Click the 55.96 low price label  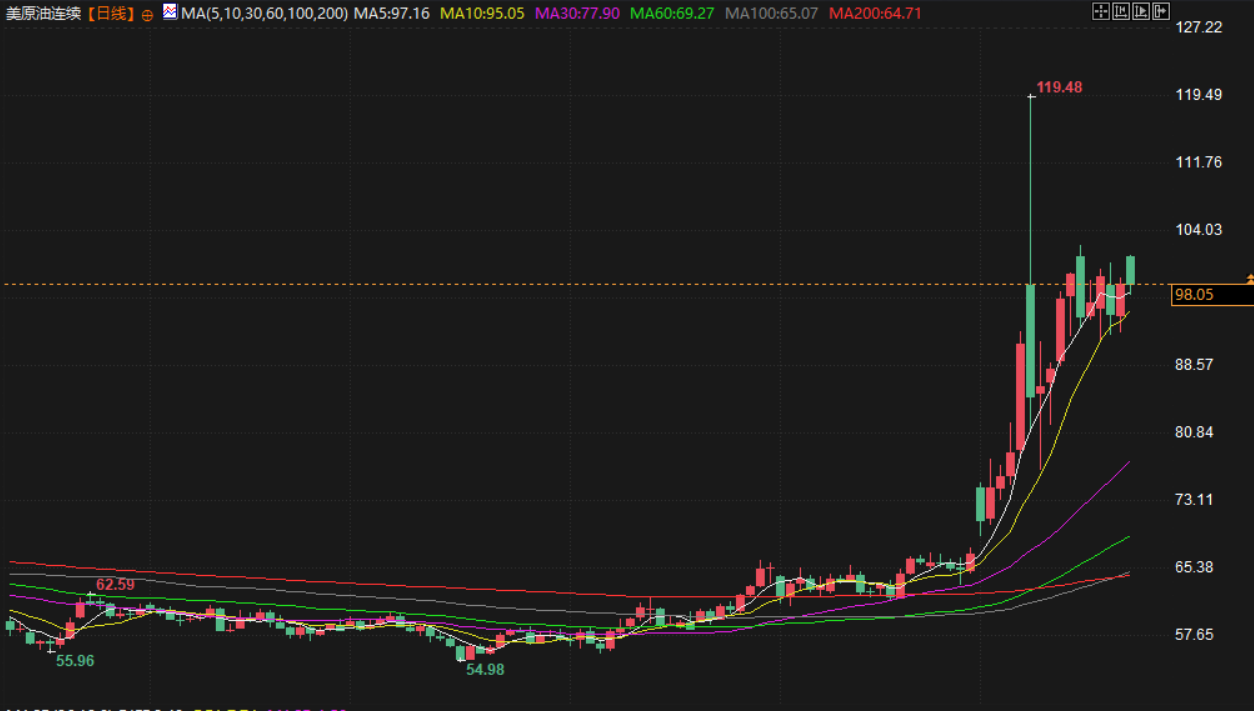pyautogui.click(x=75, y=660)
